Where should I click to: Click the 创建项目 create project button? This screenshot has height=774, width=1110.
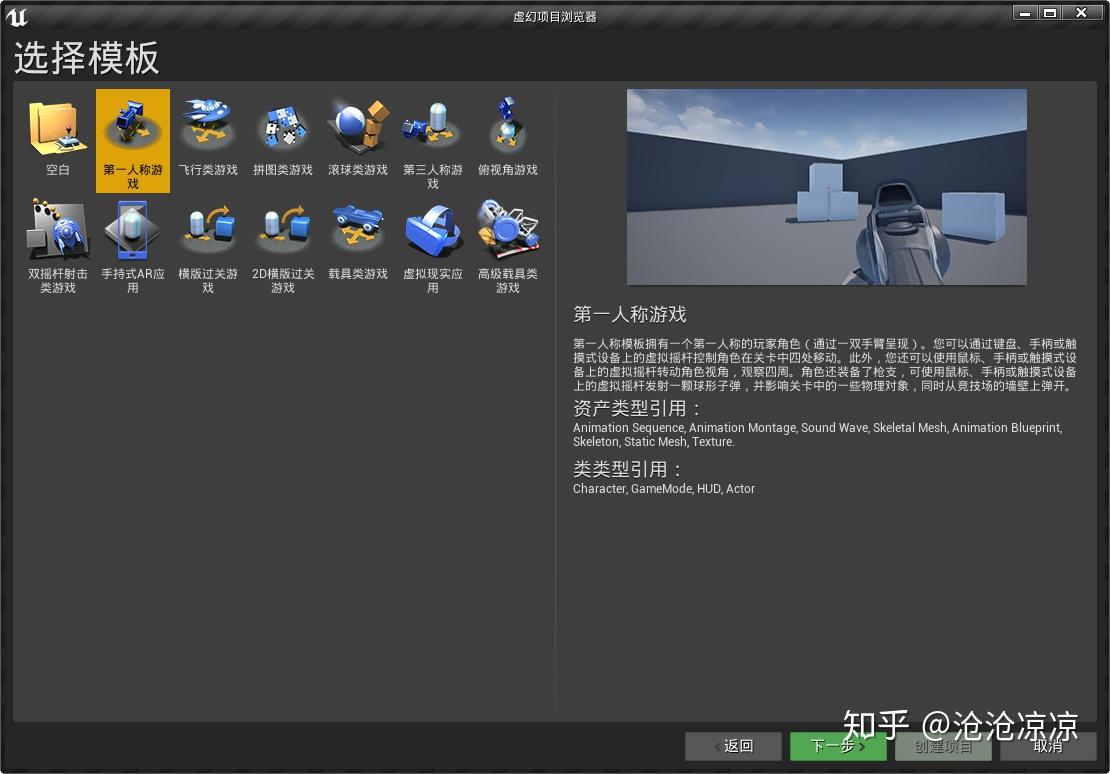pos(943,746)
